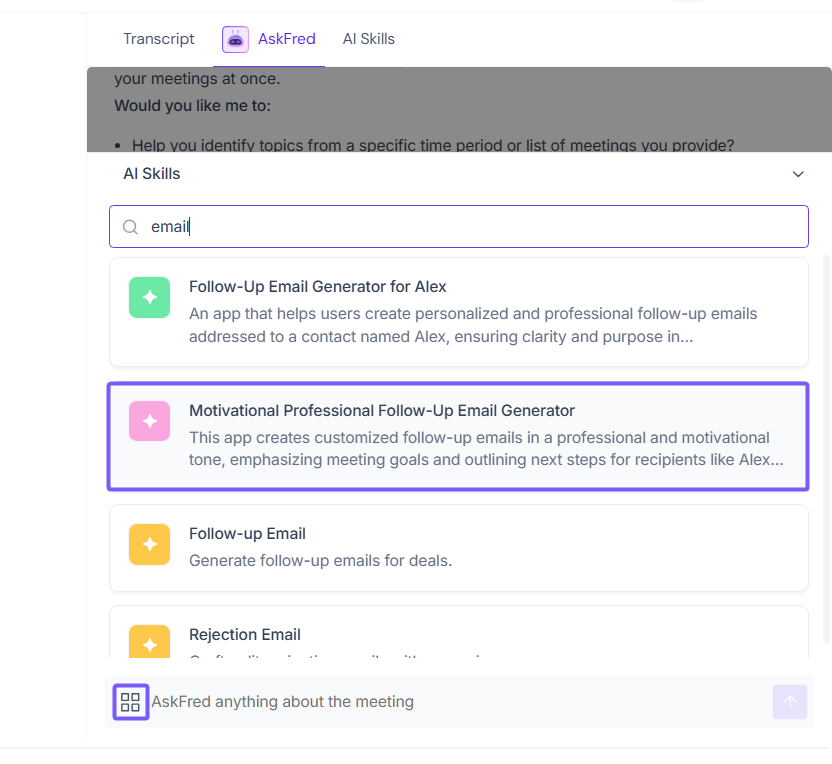Choose Motivational Professional Follow-Up Email Generator
Screen dimensions: 832x764
[x=458, y=436]
